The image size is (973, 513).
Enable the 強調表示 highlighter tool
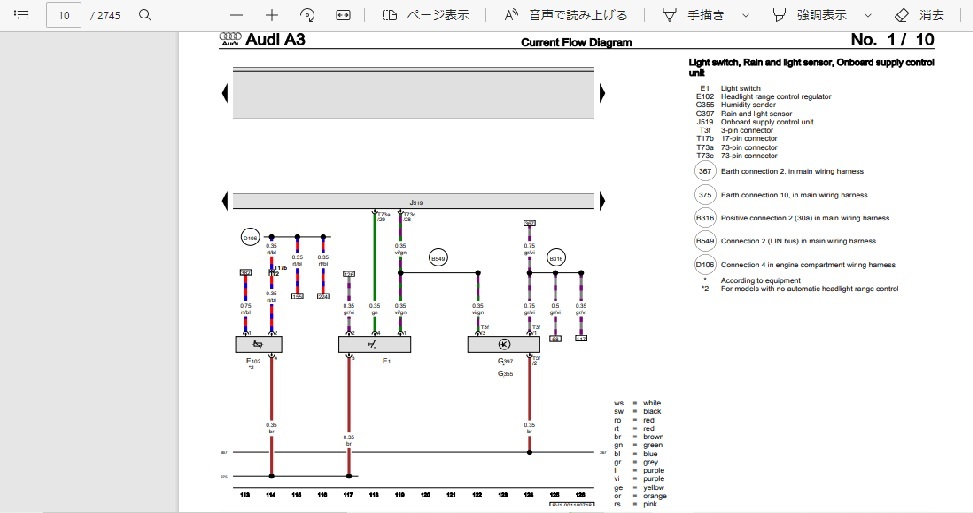810,15
